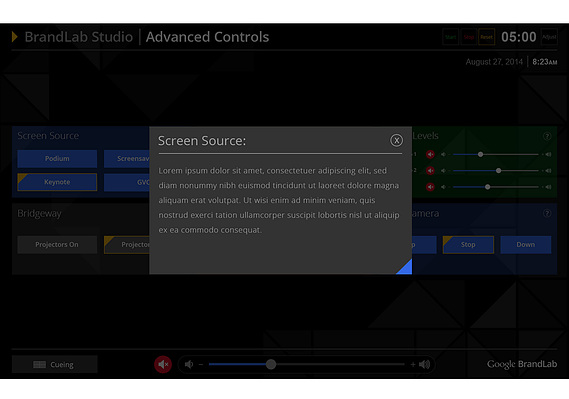Open the Cueing panel
This screenshot has width=569, height=399.
[x=54, y=364]
